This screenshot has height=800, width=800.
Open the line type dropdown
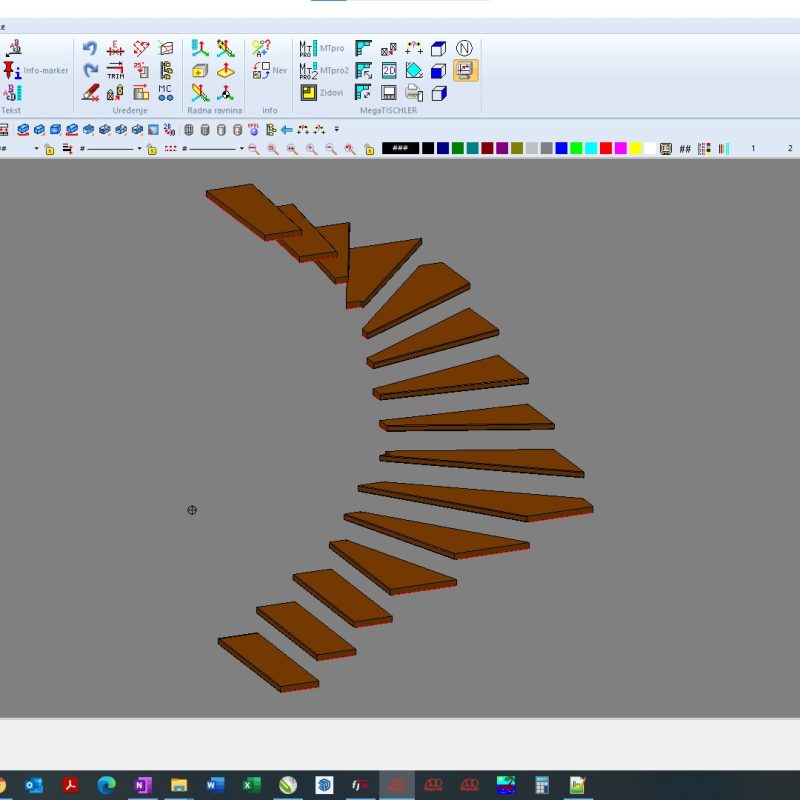139,149
